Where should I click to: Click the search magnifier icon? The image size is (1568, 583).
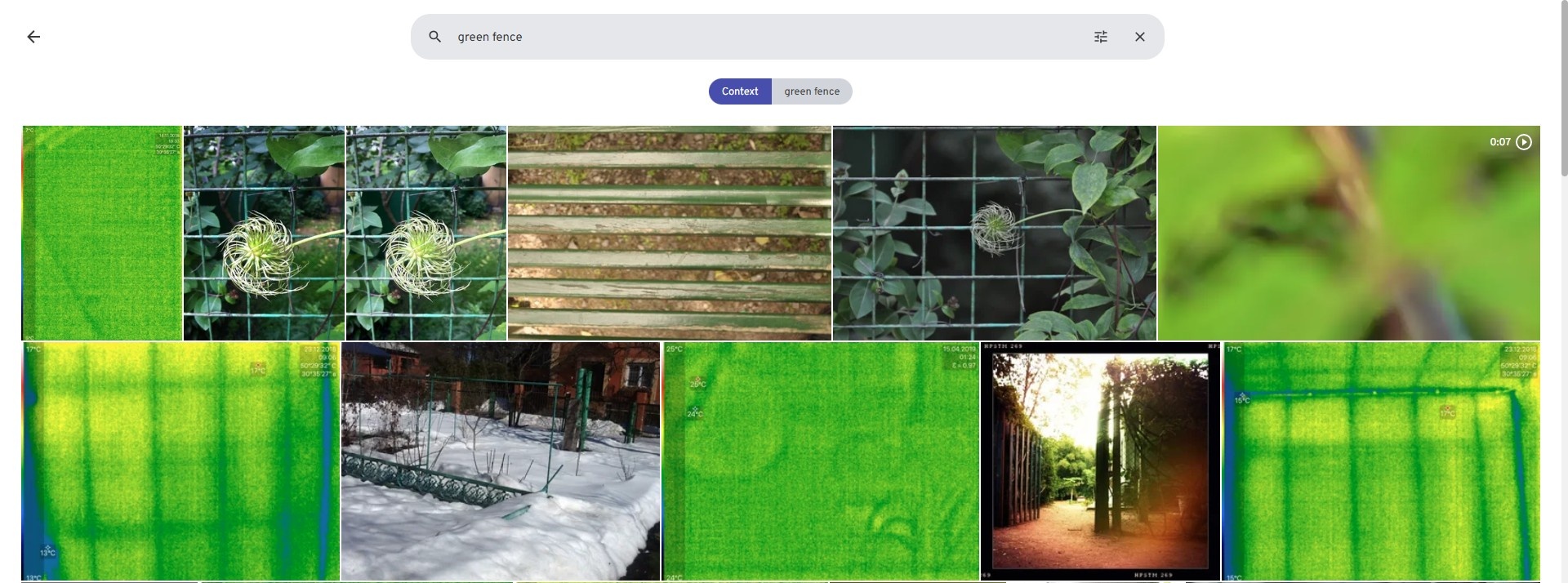435,37
